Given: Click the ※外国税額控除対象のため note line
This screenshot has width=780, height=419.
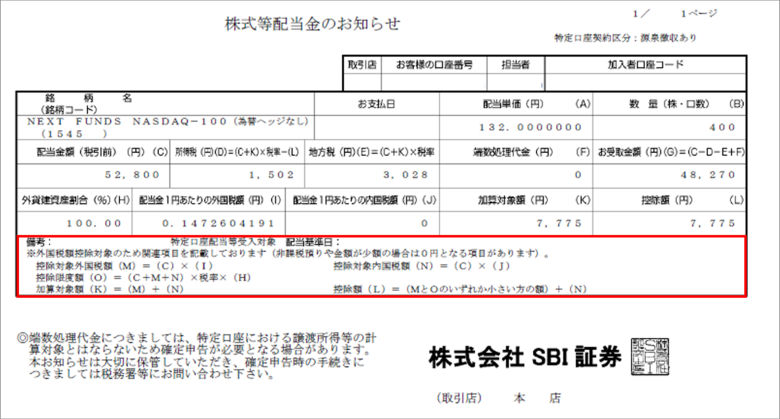Looking at the screenshot, I should pyautogui.click(x=288, y=253).
